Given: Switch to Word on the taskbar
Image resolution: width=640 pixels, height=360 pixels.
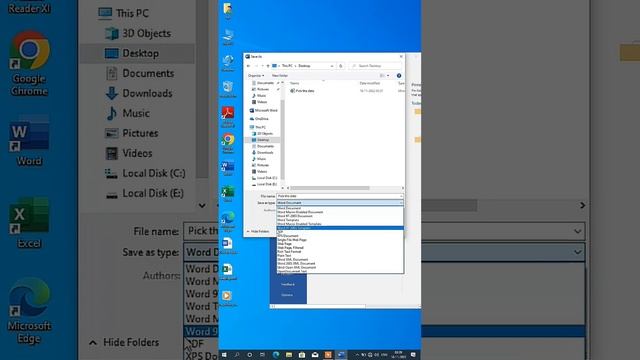Looking at the screenshot, I should tap(341, 355).
